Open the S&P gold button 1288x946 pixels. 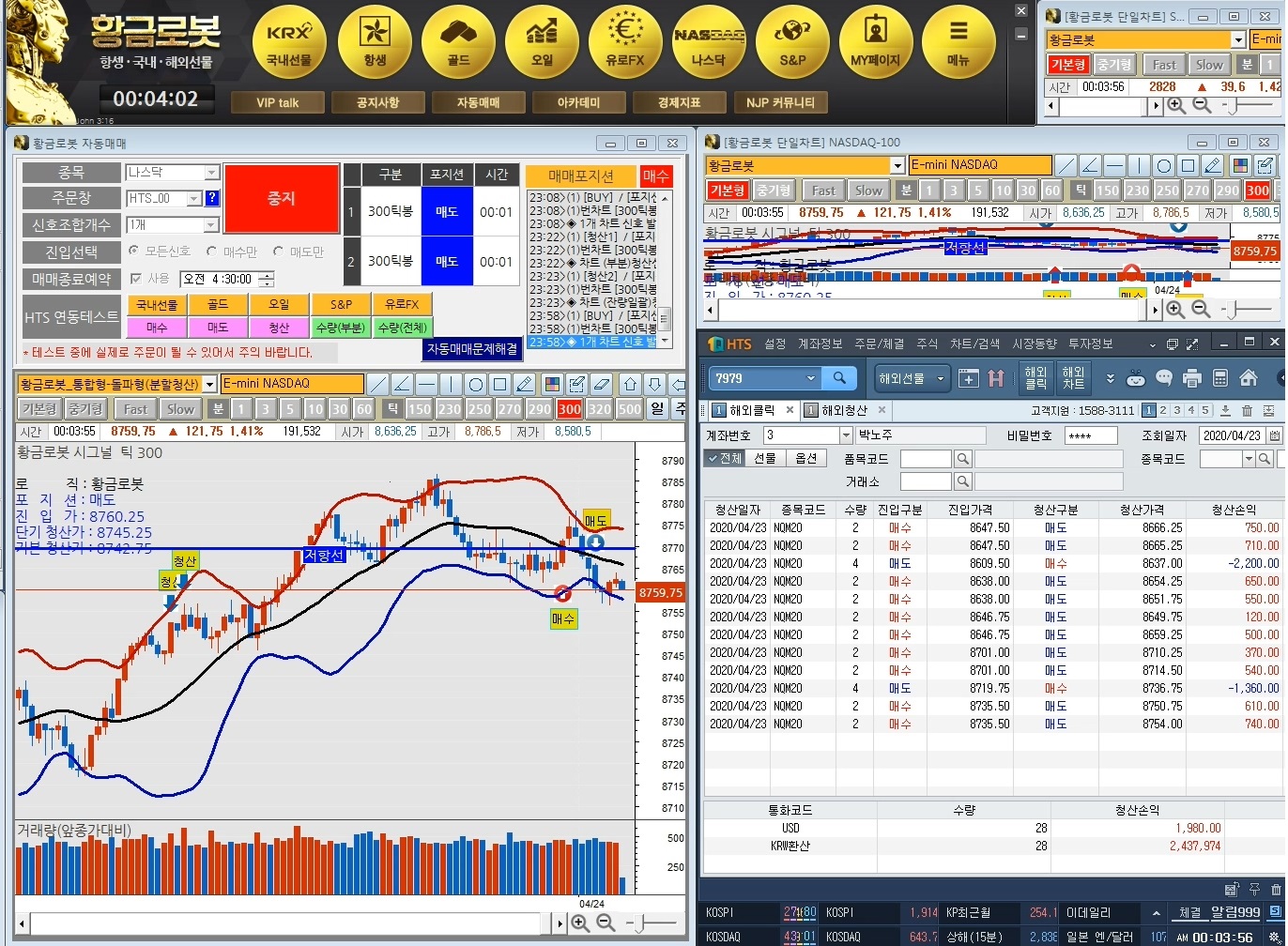coord(792,40)
